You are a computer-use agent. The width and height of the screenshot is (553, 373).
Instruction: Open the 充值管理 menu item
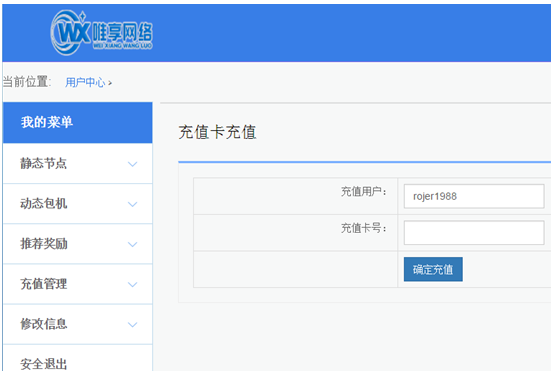coord(78,284)
